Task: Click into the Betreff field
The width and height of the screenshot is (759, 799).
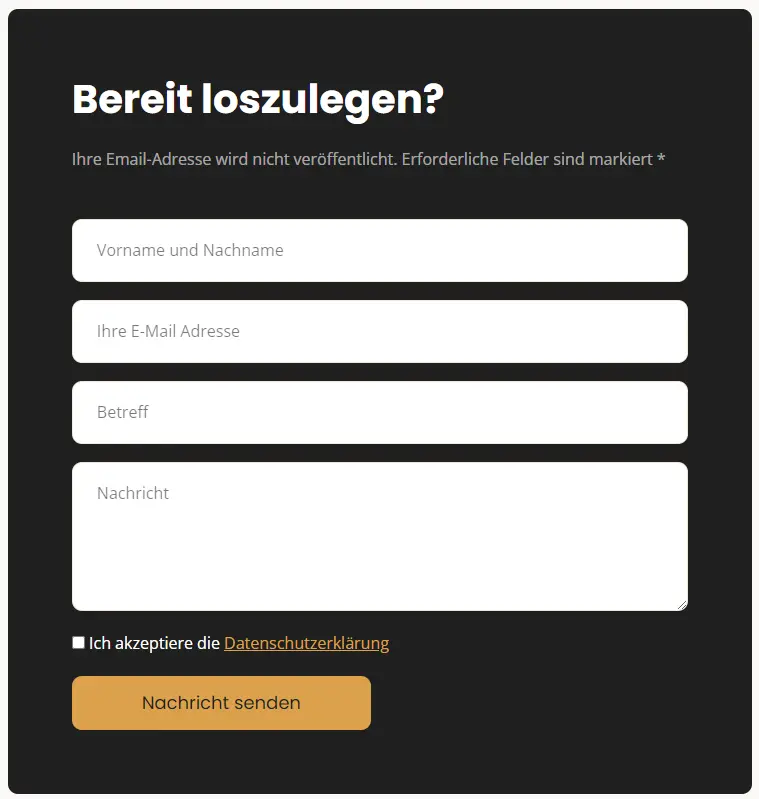Action: pos(380,412)
